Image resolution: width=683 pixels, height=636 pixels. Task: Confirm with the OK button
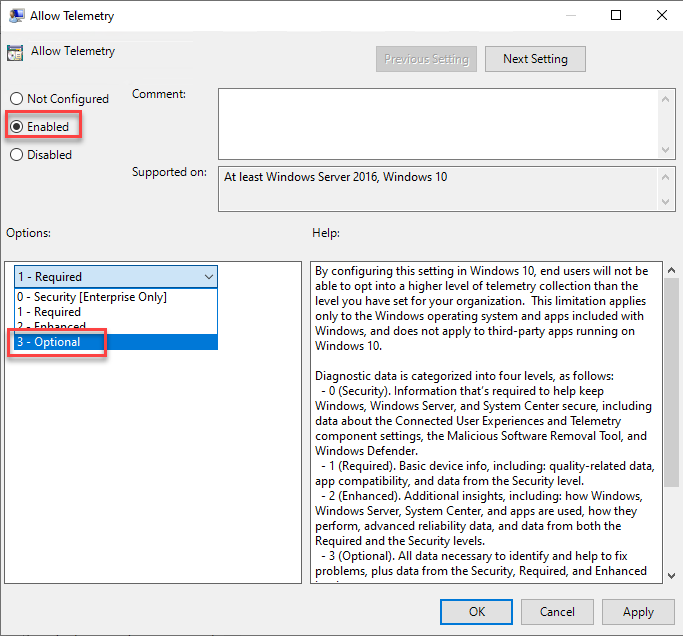point(476,612)
